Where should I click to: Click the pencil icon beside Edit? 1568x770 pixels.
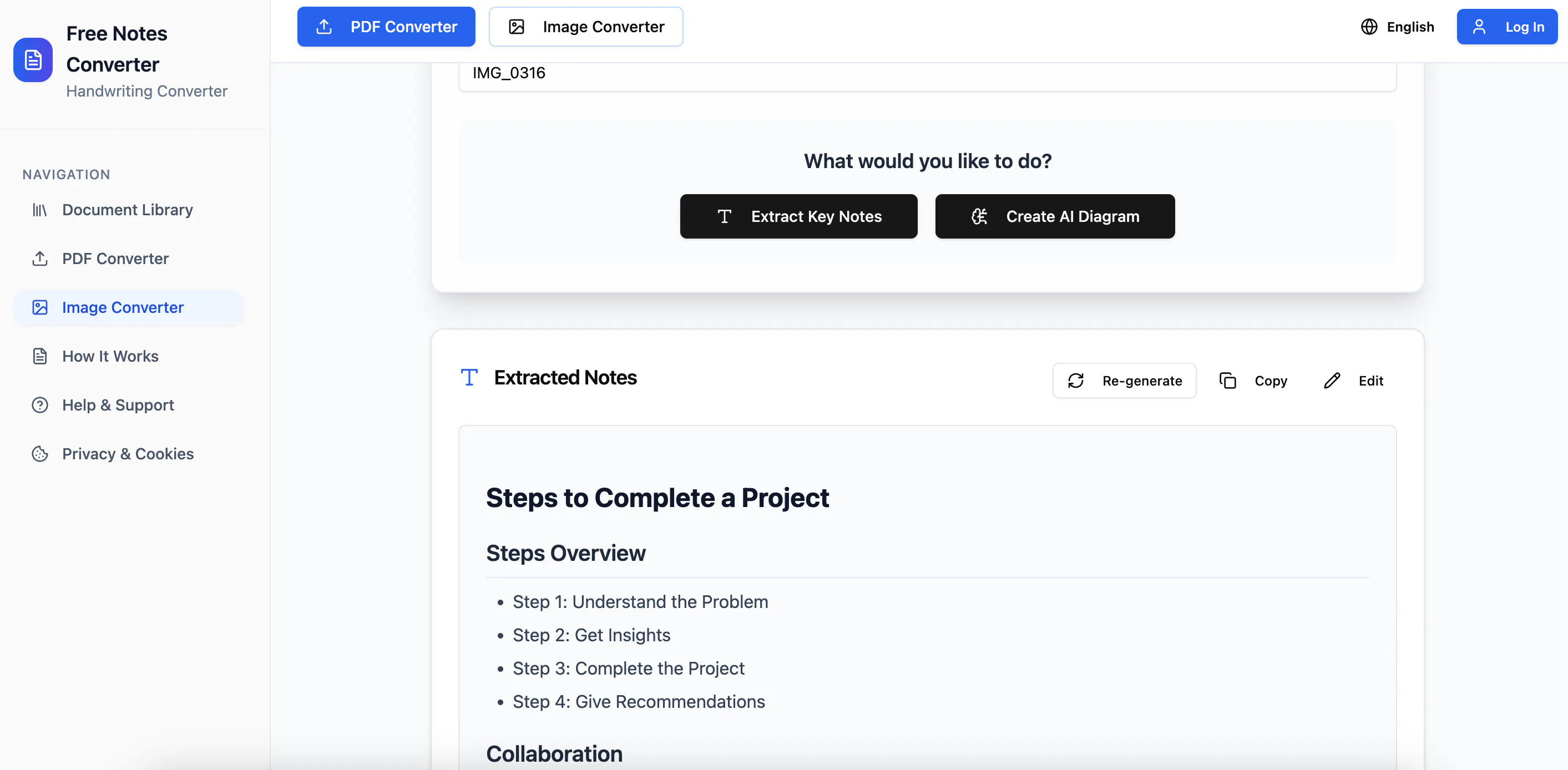(x=1332, y=381)
